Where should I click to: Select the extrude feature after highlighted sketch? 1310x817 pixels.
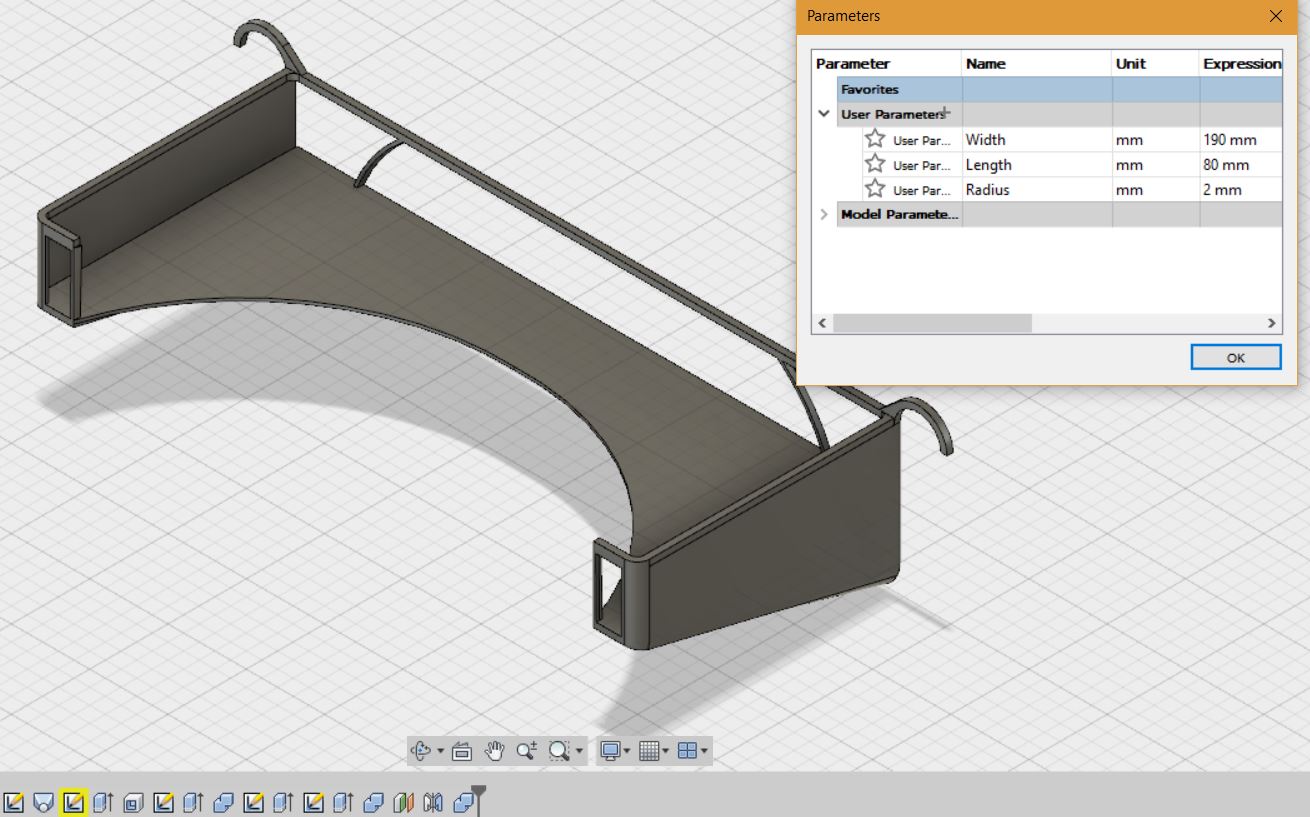point(103,802)
